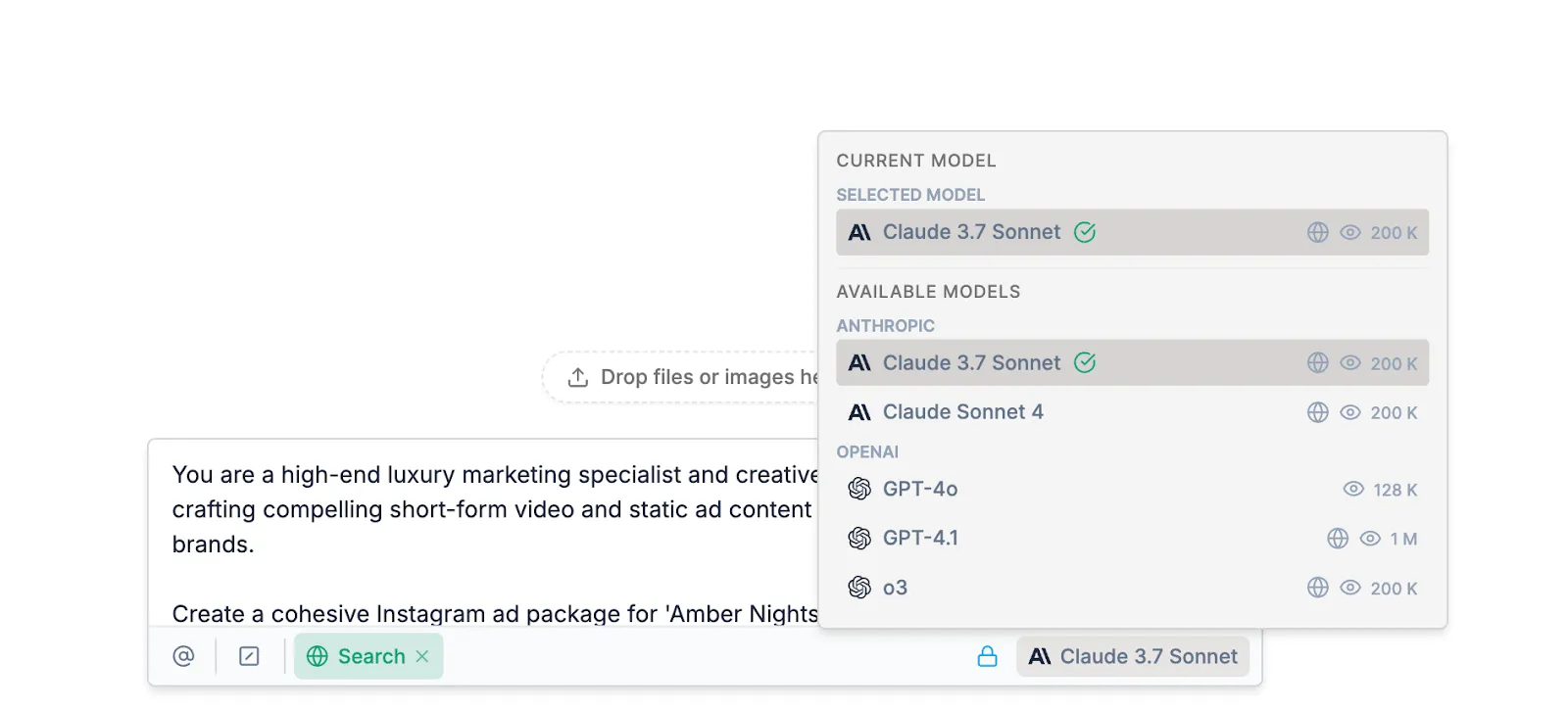The height and width of the screenshot is (710, 1568).
Task: Select Claude Sonnet 4 from available models
Action: 1132,412
